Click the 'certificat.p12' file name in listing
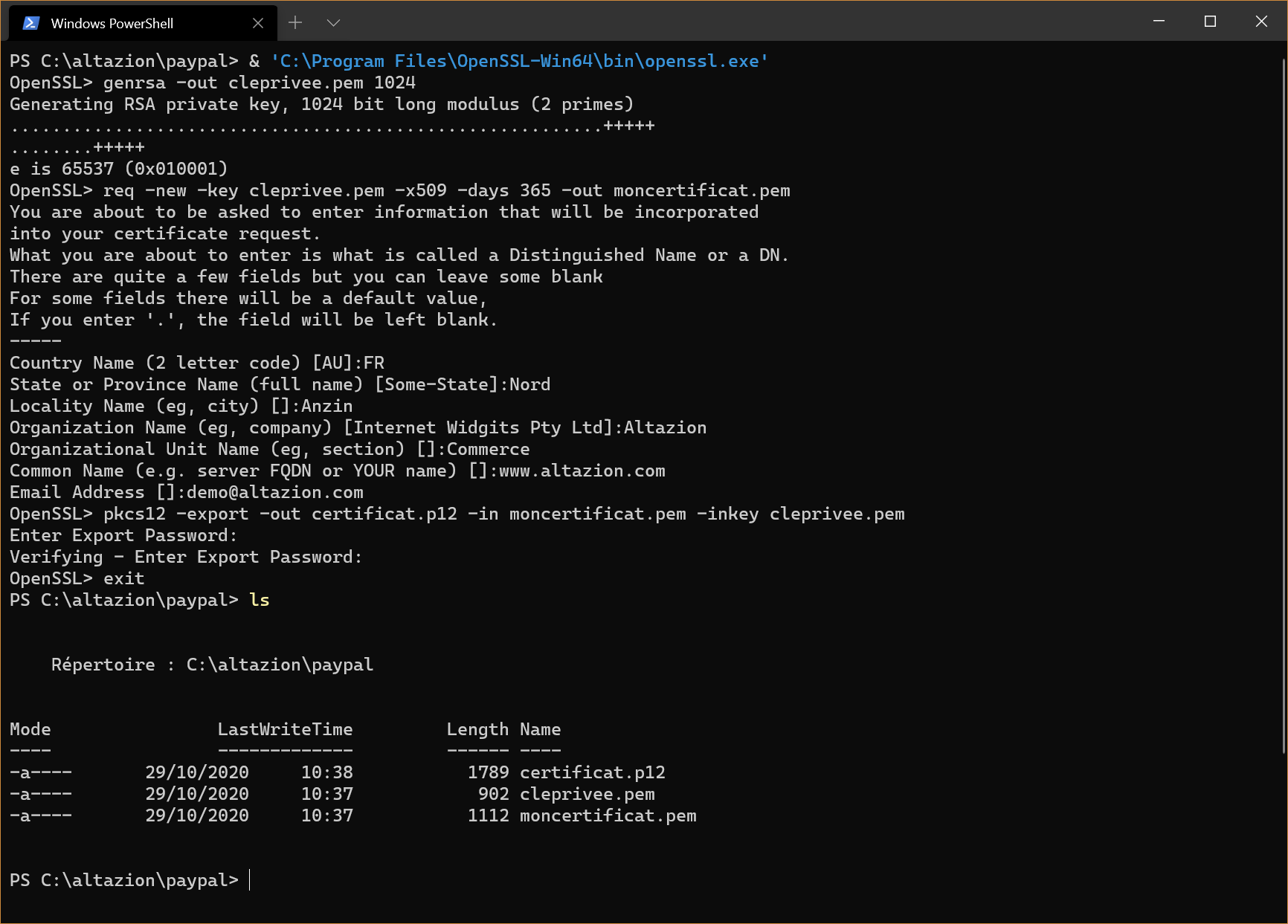The width and height of the screenshot is (1288, 924). 593,772
